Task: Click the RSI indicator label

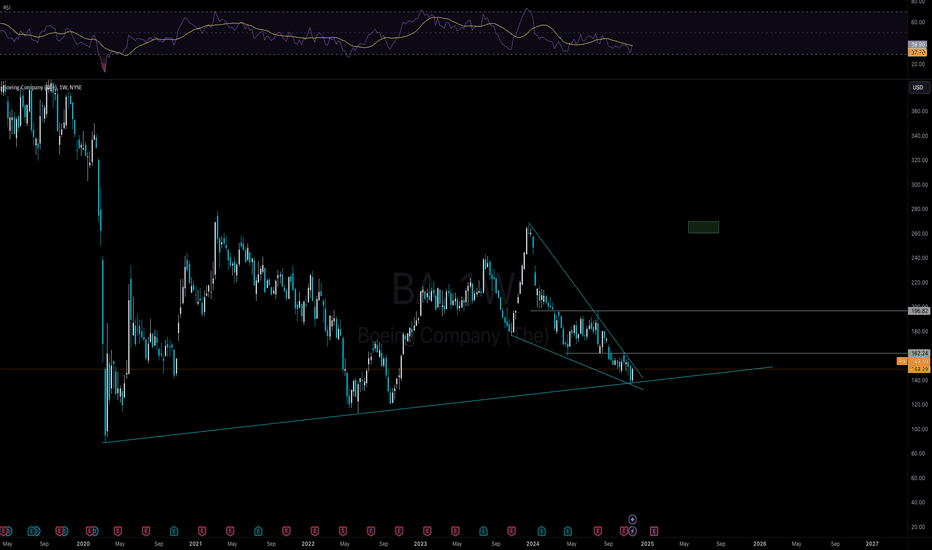Action: click(x=5, y=8)
